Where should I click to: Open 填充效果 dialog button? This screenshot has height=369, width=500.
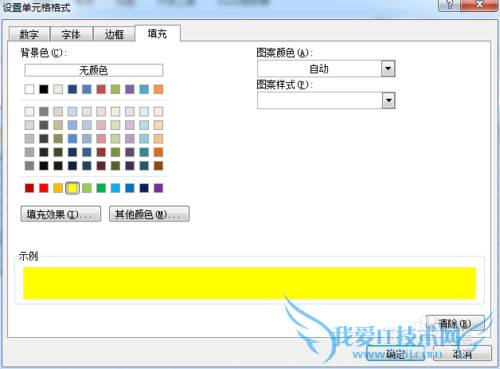tap(61, 214)
